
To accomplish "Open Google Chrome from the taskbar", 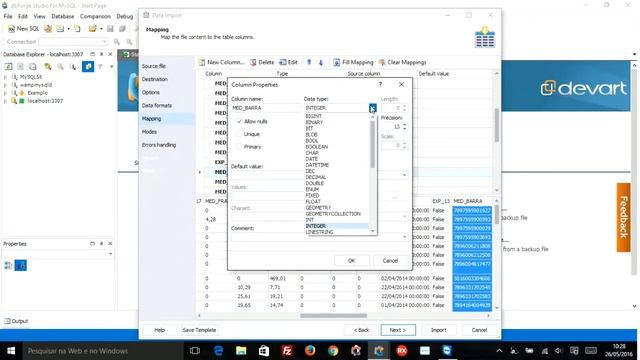I will click(333, 351).
